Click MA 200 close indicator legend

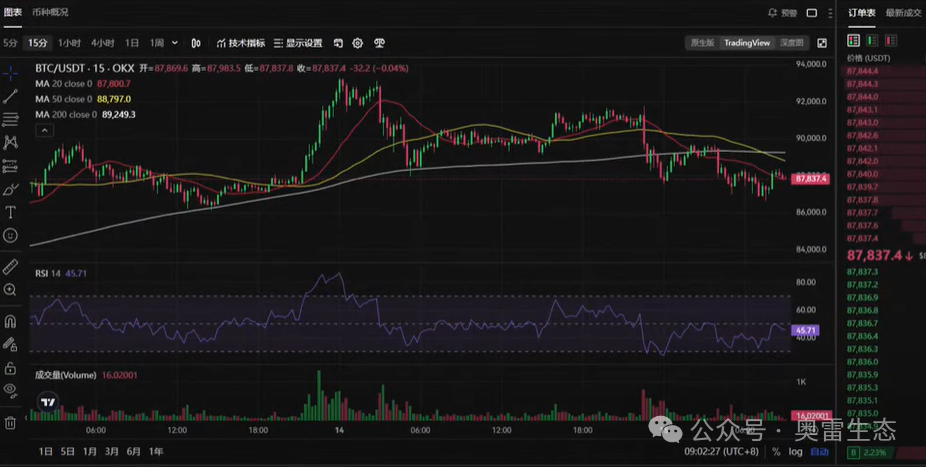click(x=85, y=115)
